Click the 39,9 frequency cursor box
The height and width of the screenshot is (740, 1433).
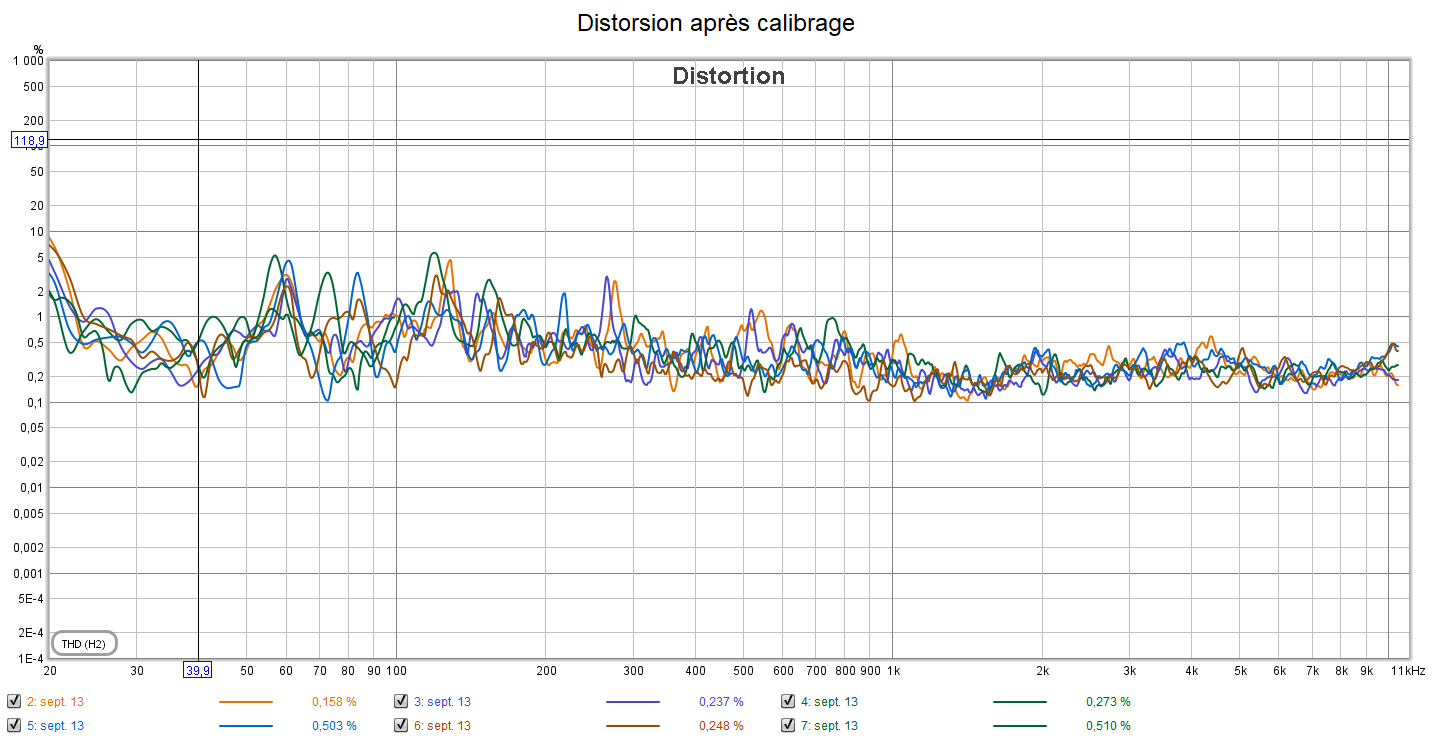(197, 670)
